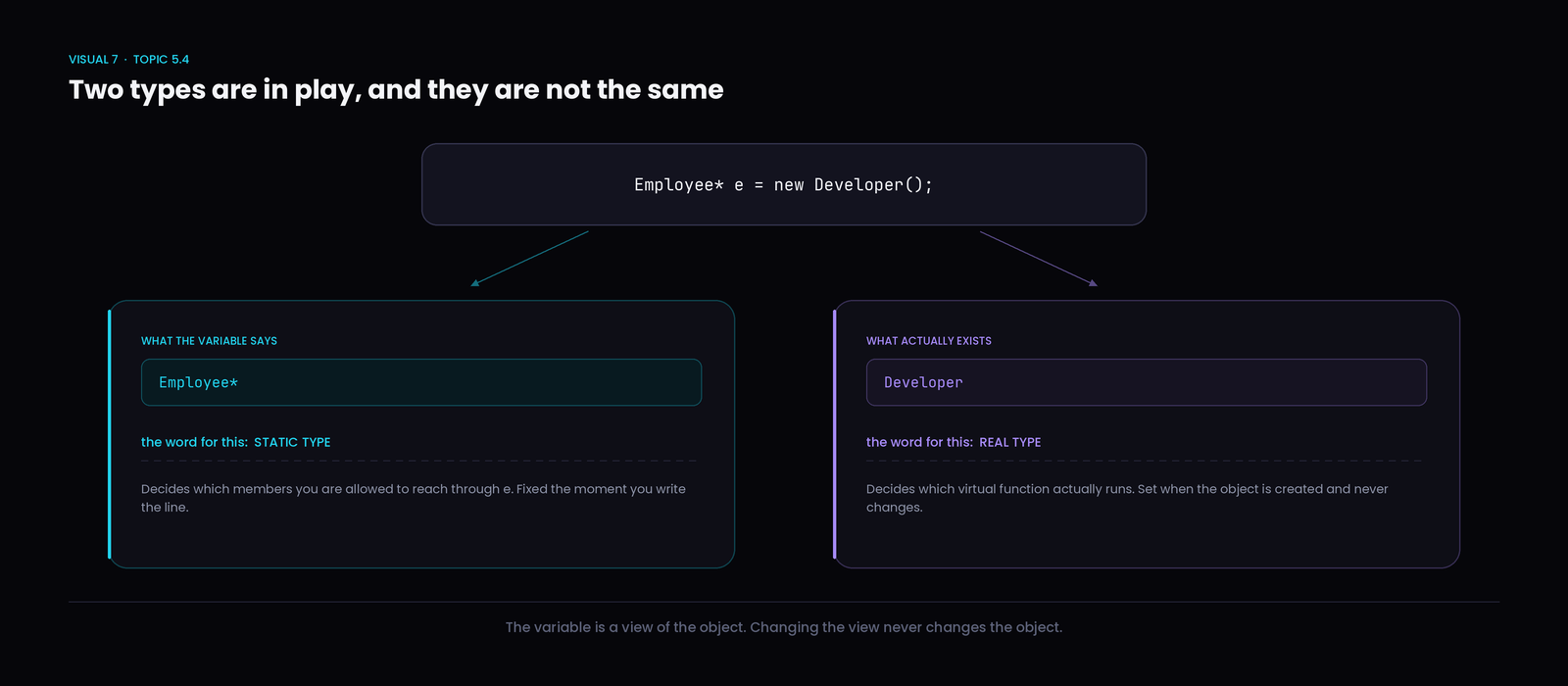This screenshot has width=1568, height=686.
Task: Click the "STATIC TYPE" term
Action: (x=292, y=442)
